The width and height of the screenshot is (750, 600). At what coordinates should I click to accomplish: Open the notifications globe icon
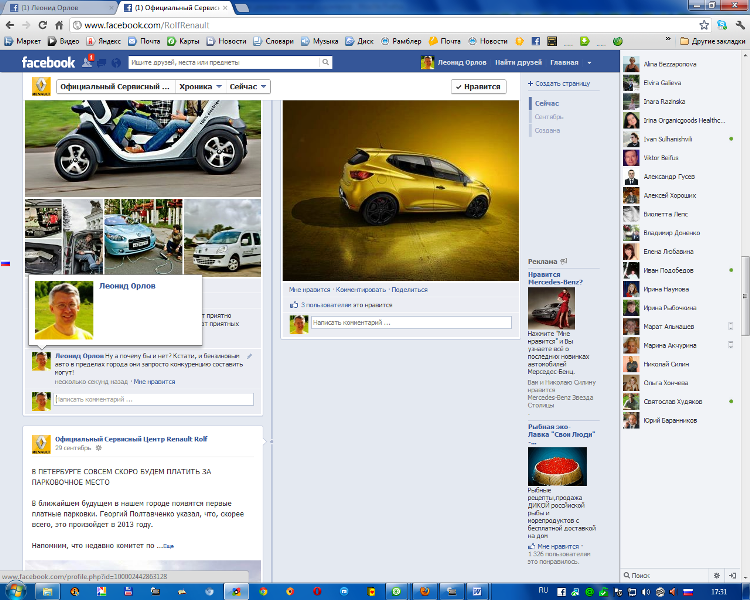pos(116,63)
